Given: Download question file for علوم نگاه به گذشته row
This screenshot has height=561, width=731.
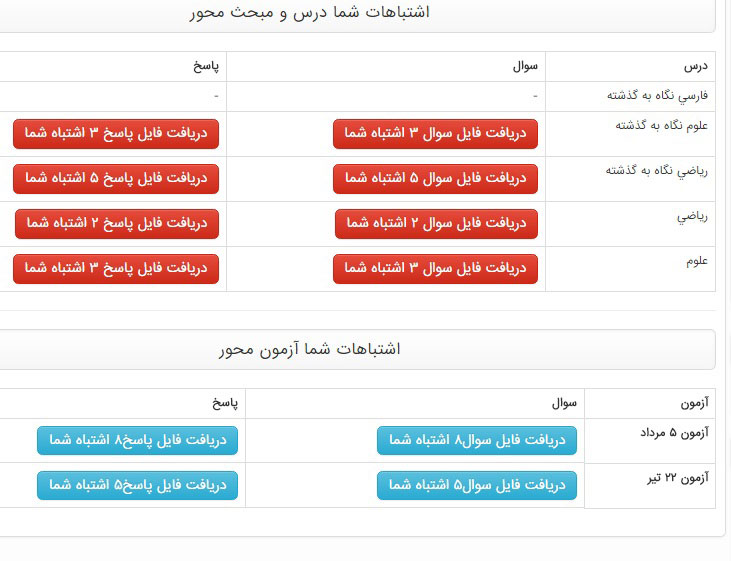Looking at the screenshot, I should click(435, 133).
